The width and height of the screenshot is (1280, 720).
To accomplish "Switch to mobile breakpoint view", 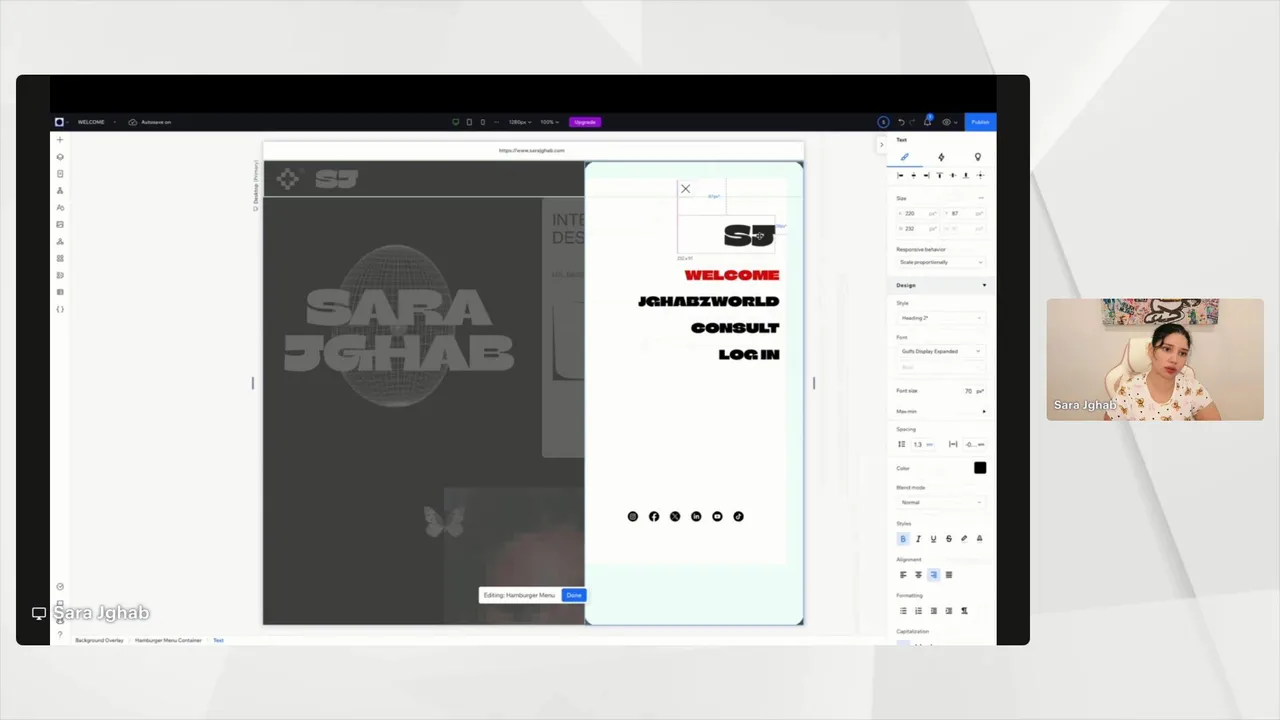I will (x=482, y=122).
